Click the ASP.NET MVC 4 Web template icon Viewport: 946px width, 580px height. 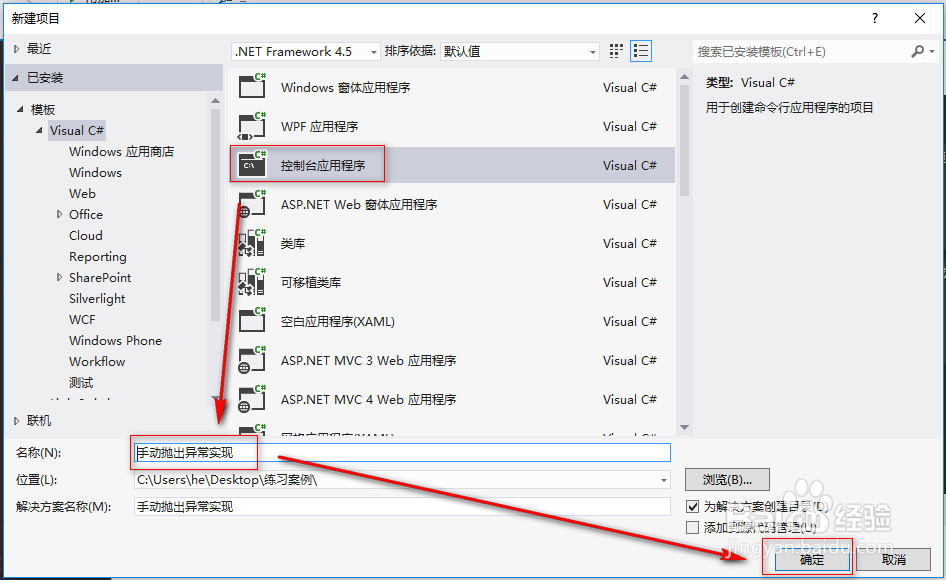[x=252, y=399]
